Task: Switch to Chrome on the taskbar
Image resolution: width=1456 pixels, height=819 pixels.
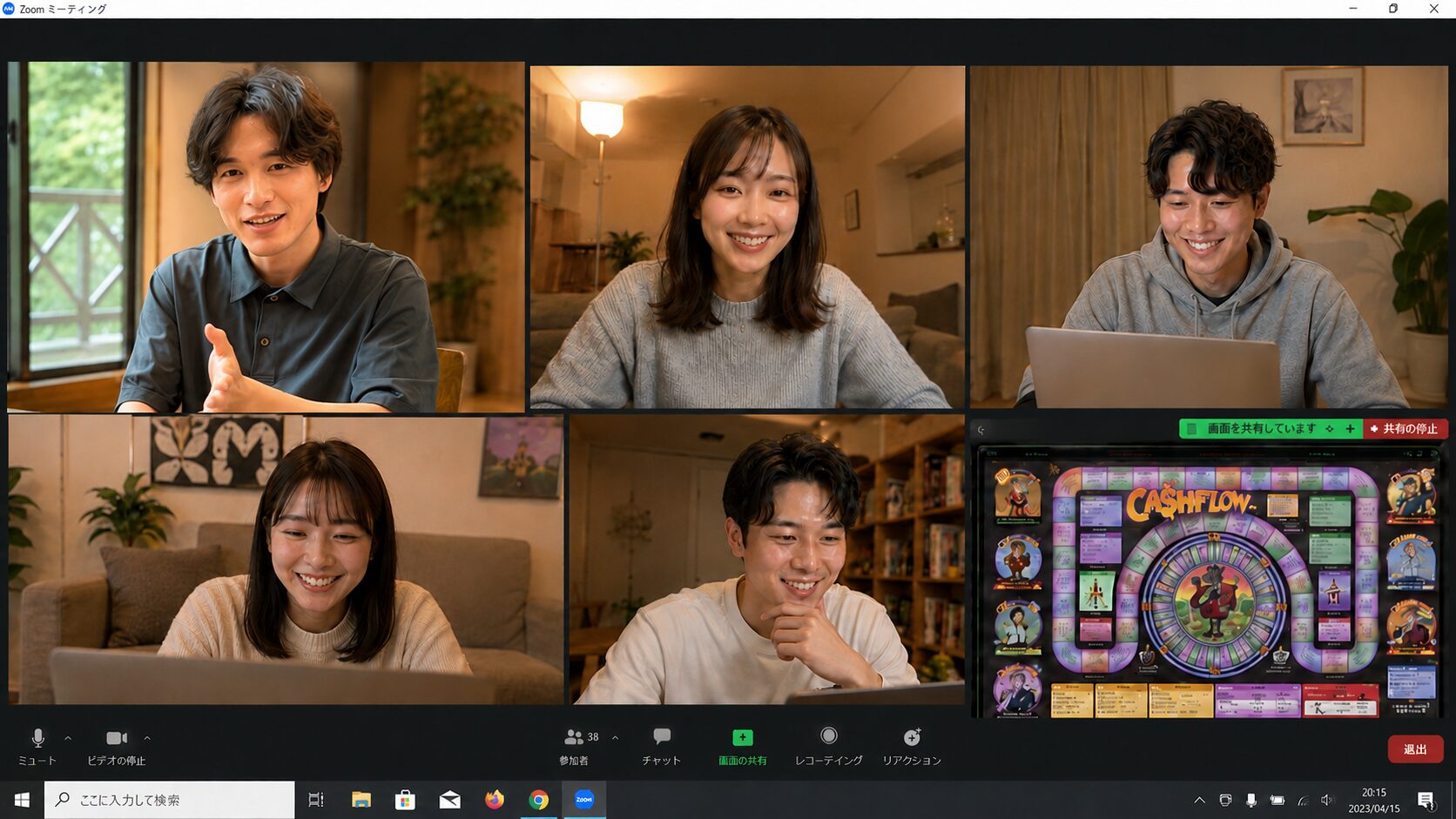Action: click(x=539, y=800)
